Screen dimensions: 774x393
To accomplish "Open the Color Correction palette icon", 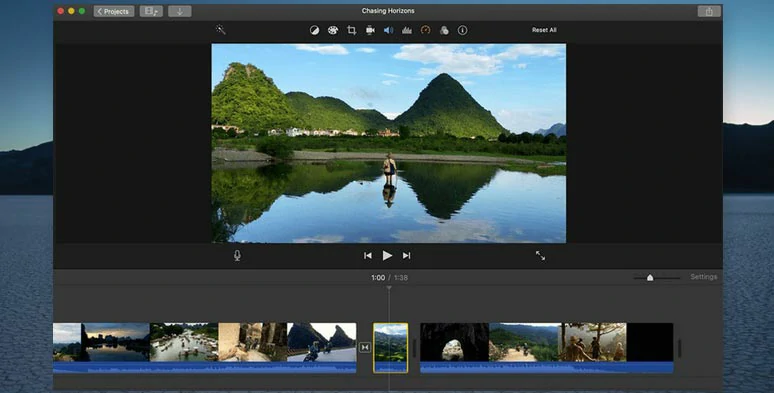I will [x=333, y=30].
